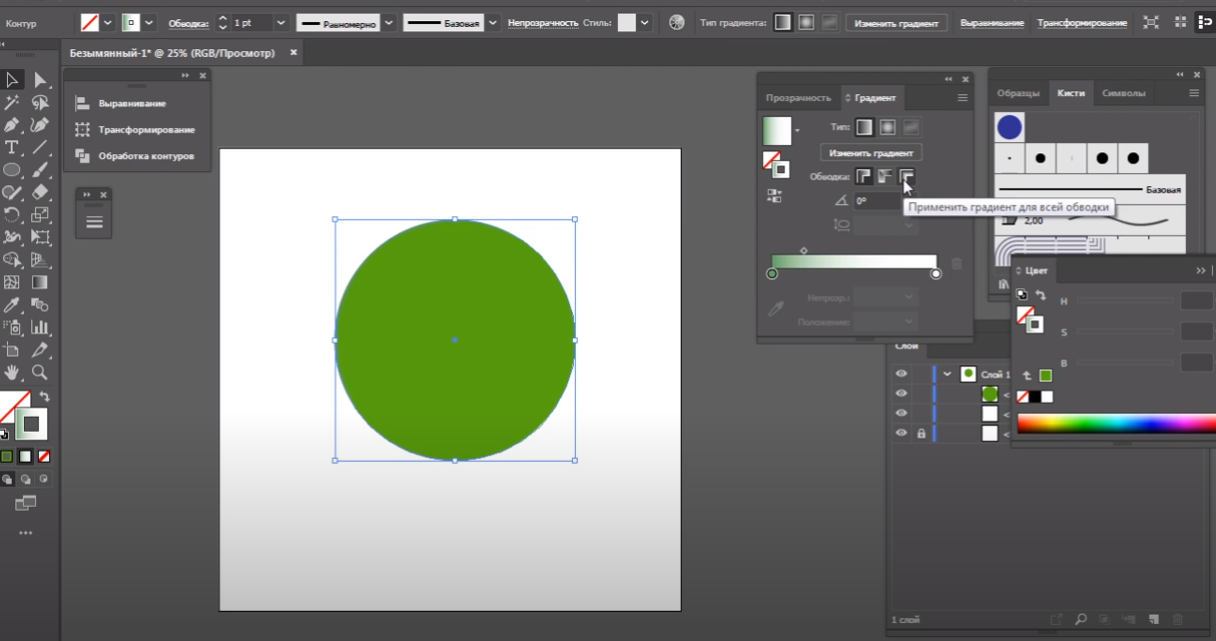Image resolution: width=1216 pixels, height=641 pixels.
Task: Select the Ellipse tool
Action: [12, 170]
